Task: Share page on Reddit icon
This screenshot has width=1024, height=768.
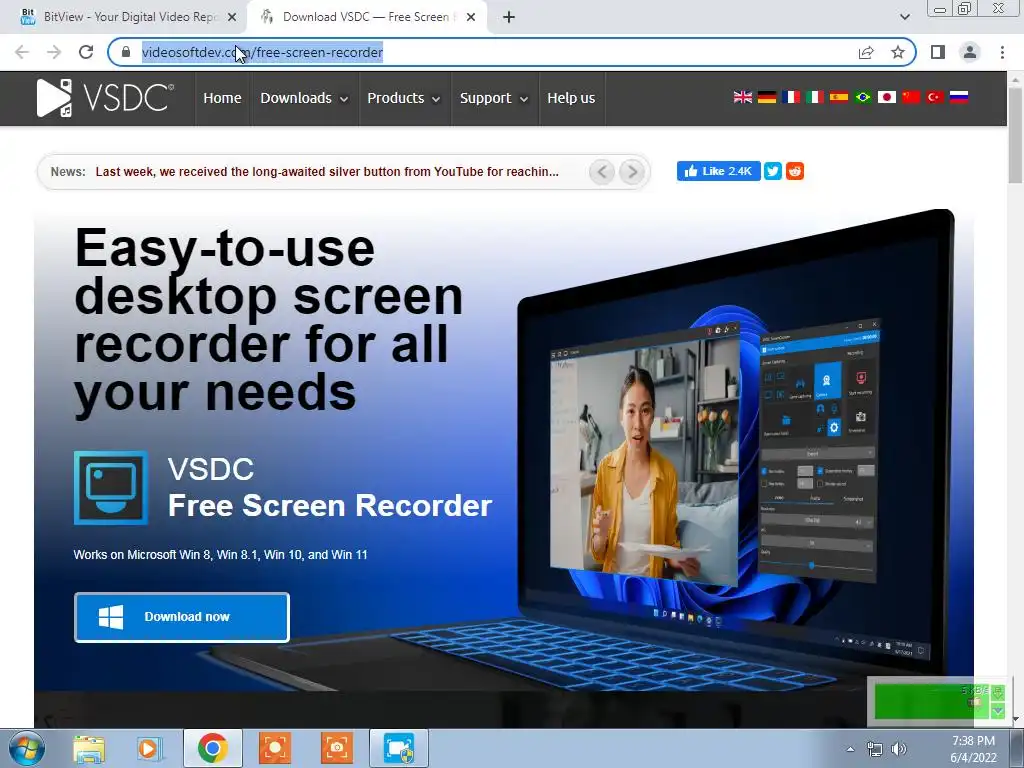Action: tap(795, 171)
